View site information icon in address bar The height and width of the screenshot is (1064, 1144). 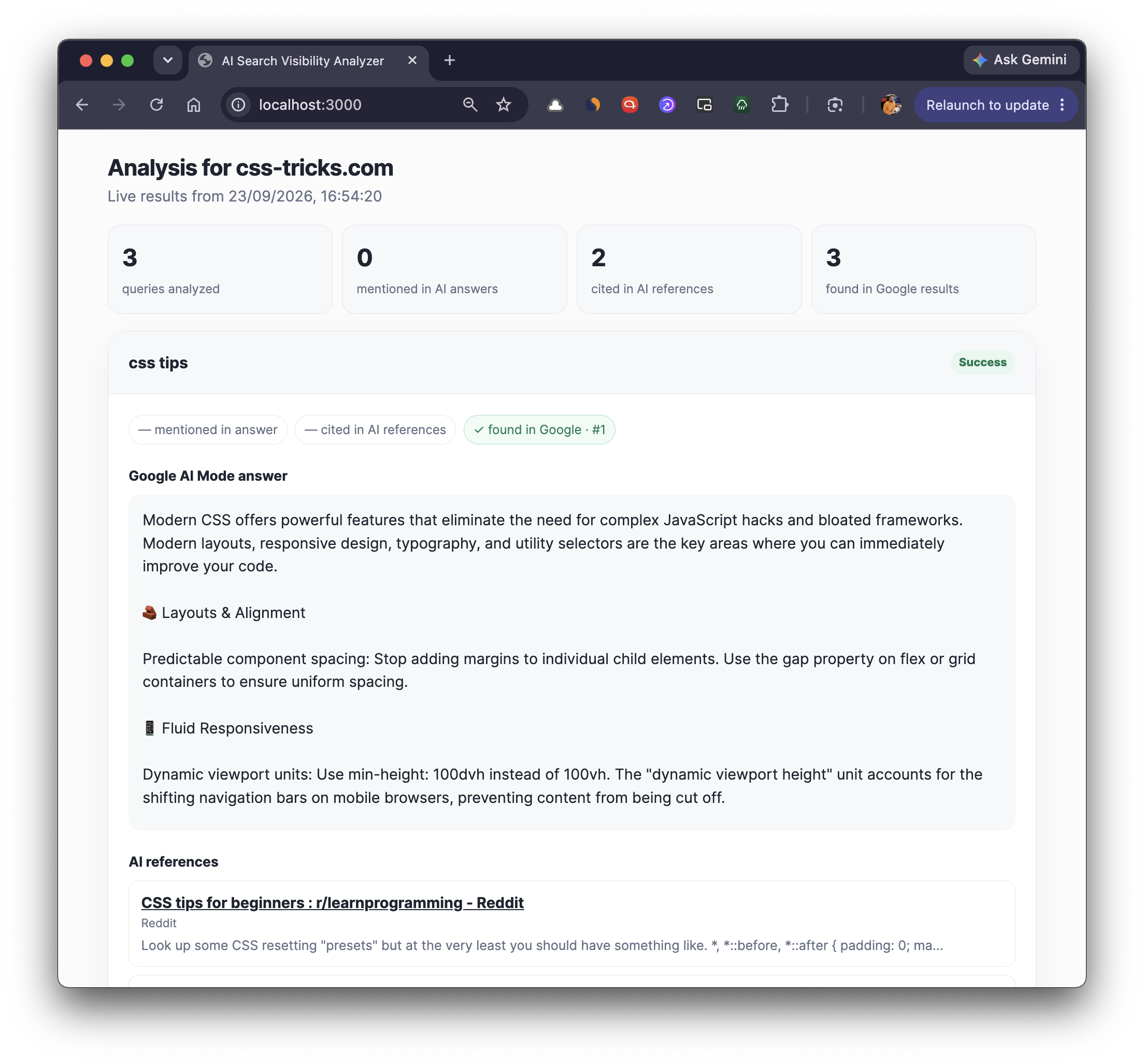pyautogui.click(x=238, y=105)
